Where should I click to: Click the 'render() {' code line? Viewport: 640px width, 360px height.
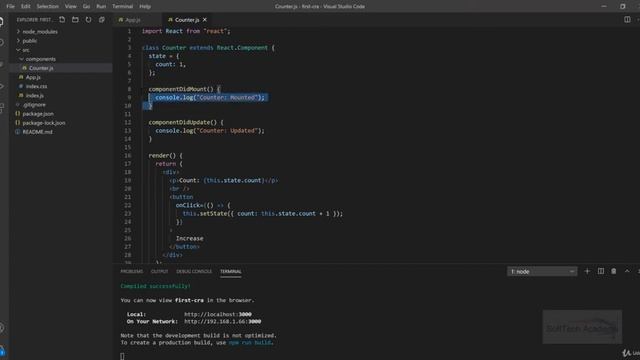click(166, 156)
